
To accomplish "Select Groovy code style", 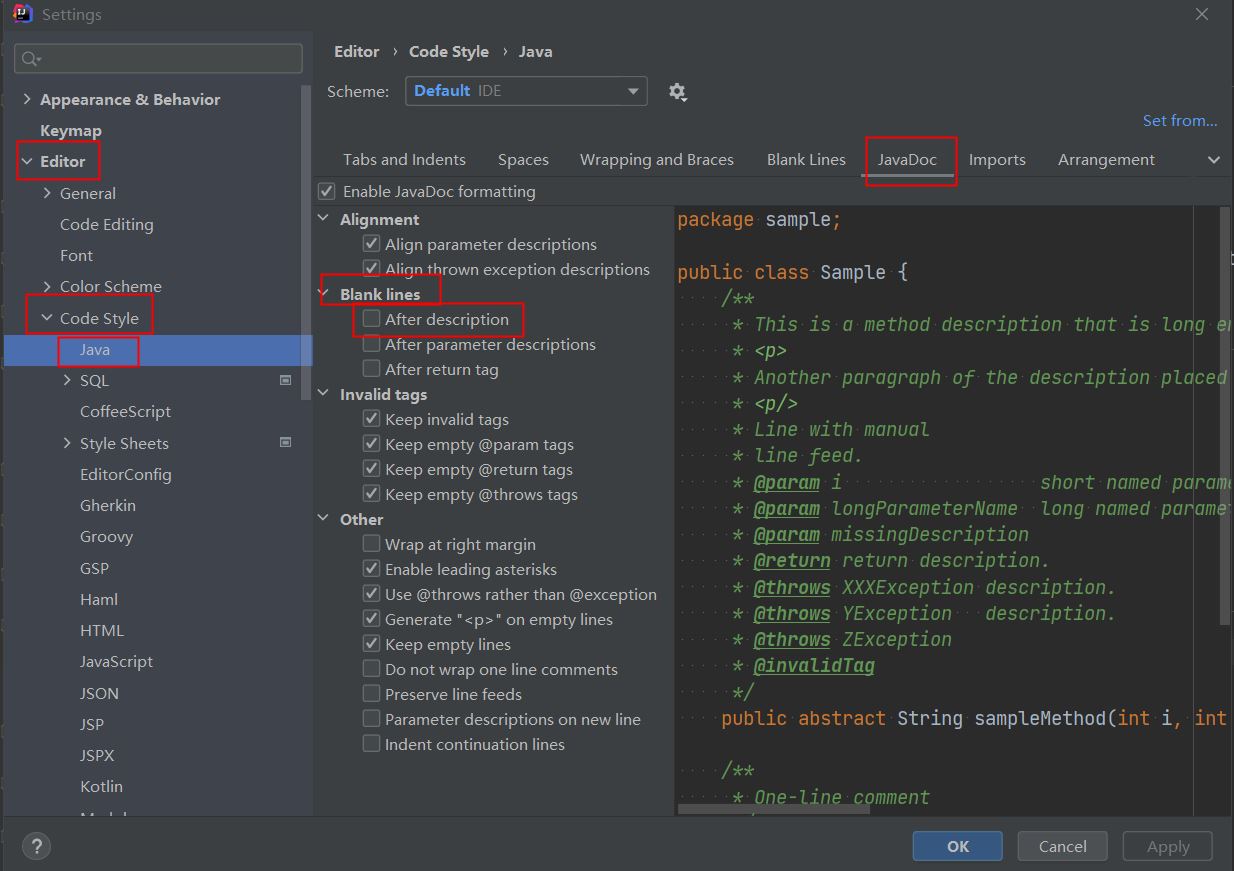I will [106, 537].
